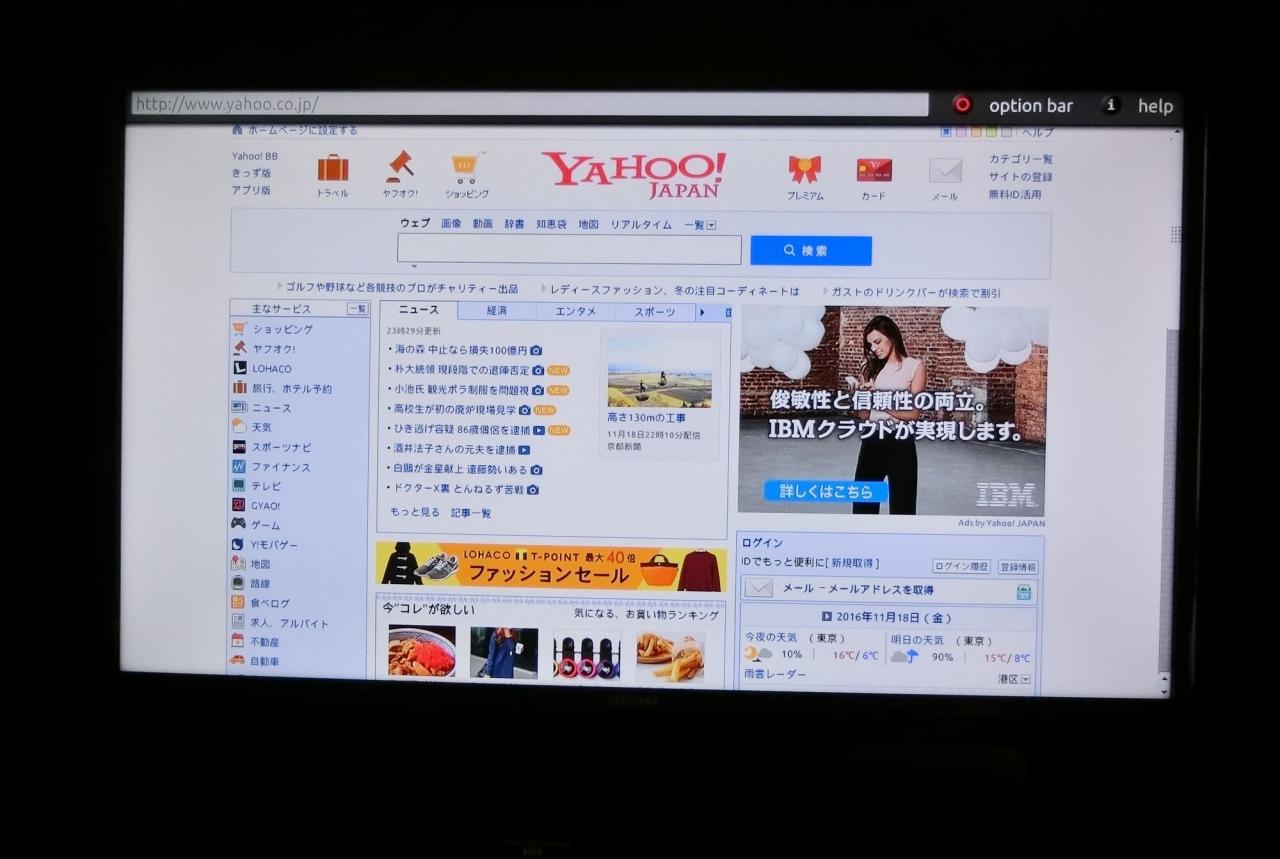Open 高さ130mの工事 news photo thumbnail

tap(660, 371)
